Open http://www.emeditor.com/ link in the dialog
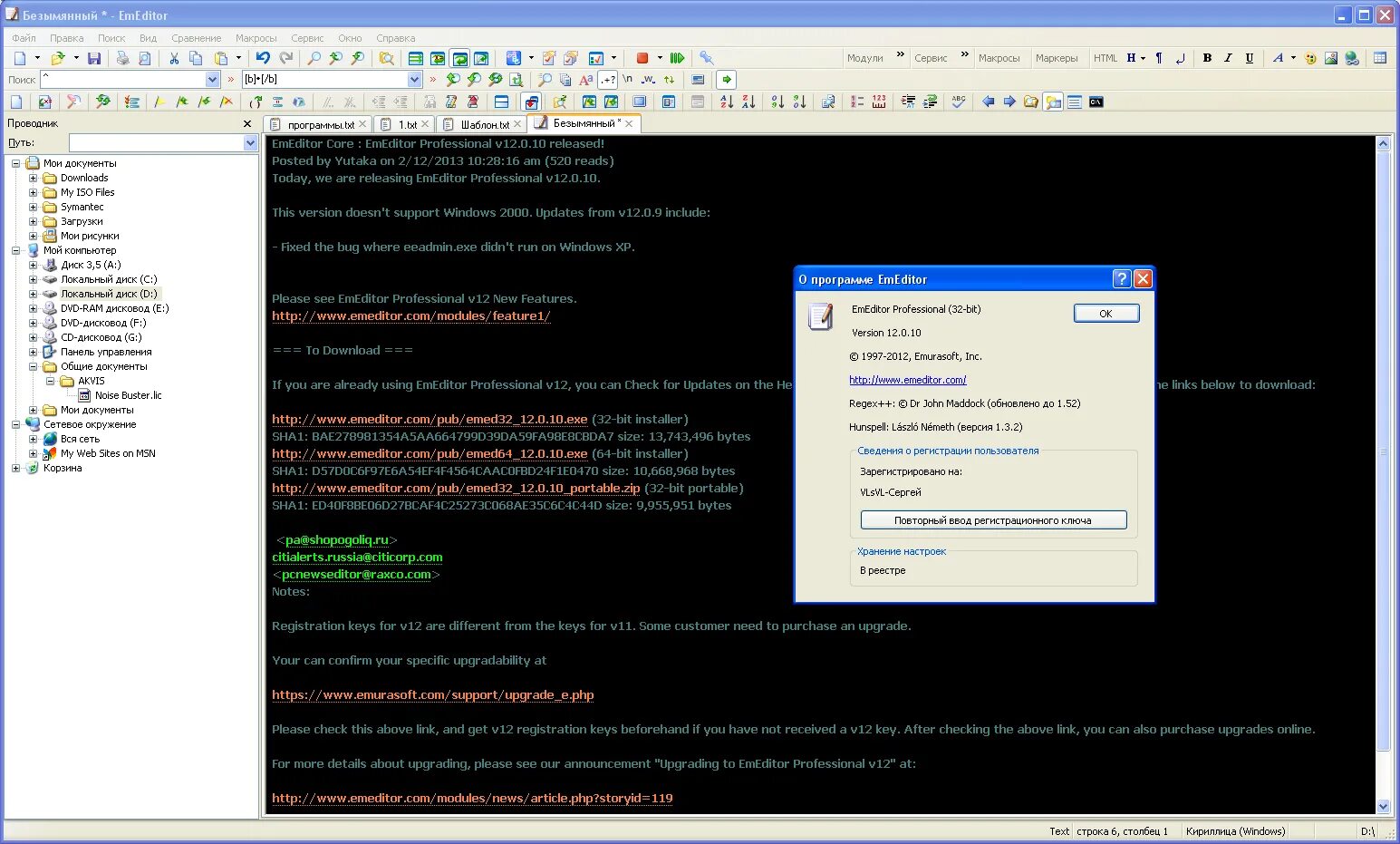Viewport: 1400px width, 844px height. [x=908, y=380]
